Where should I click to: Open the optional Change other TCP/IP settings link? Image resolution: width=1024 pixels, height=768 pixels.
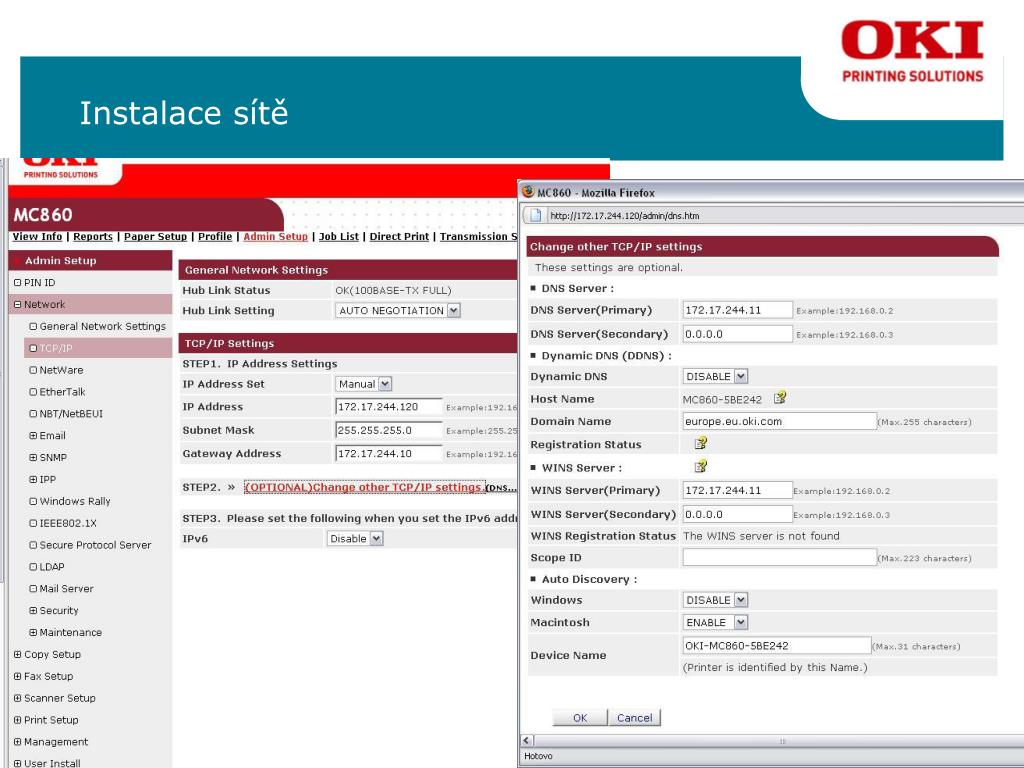(x=364, y=487)
